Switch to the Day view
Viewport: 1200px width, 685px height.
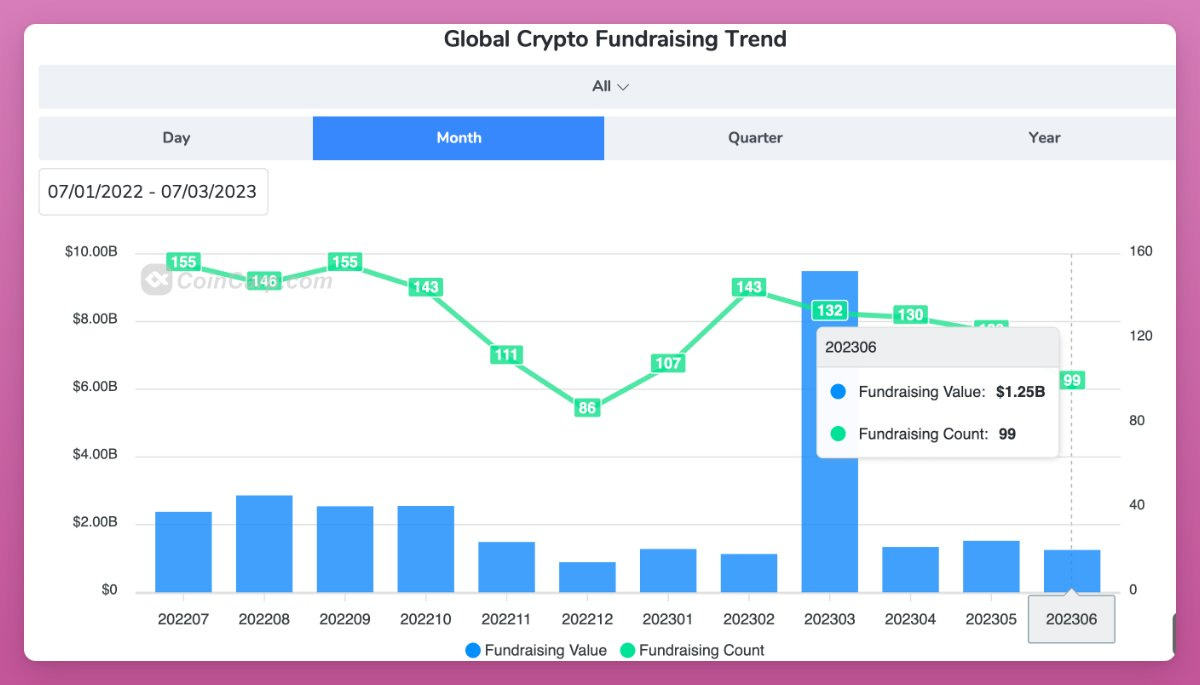tap(175, 137)
